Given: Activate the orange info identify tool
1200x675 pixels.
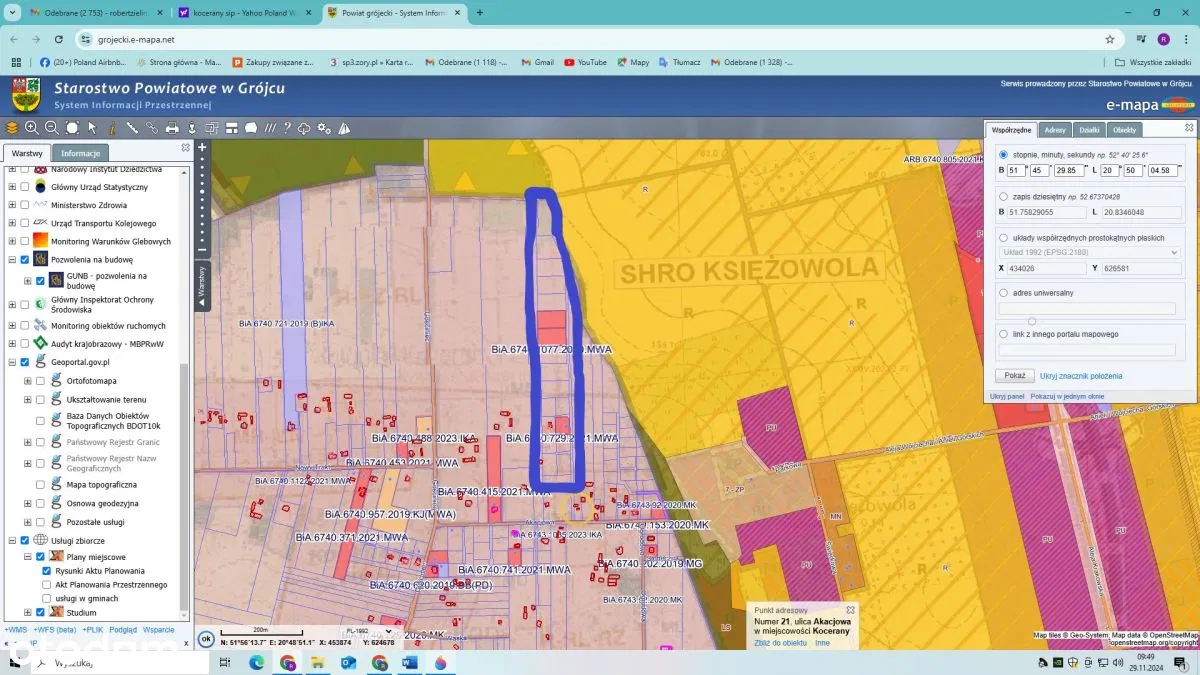Looking at the screenshot, I should pos(111,128).
